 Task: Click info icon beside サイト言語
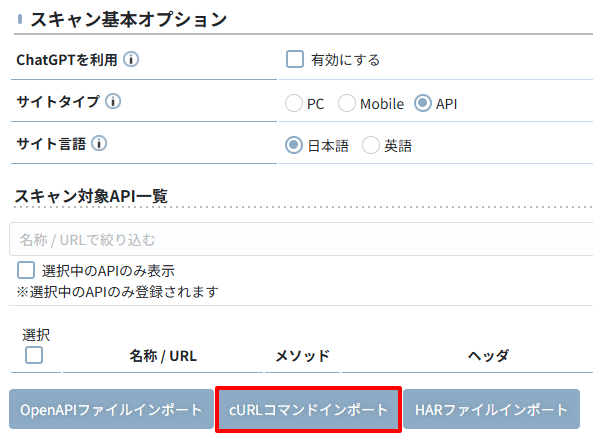point(99,143)
